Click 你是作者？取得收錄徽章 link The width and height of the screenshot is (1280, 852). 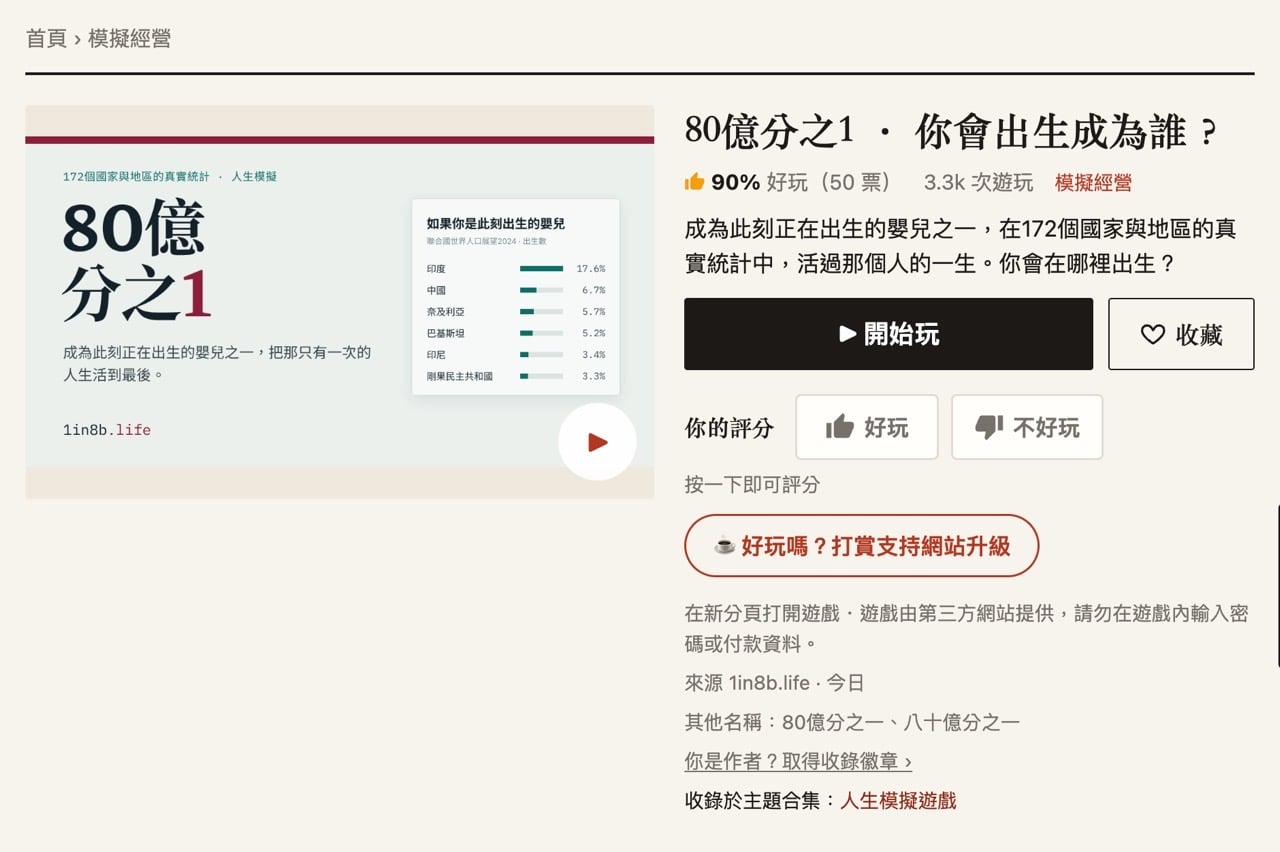coord(798,761)
